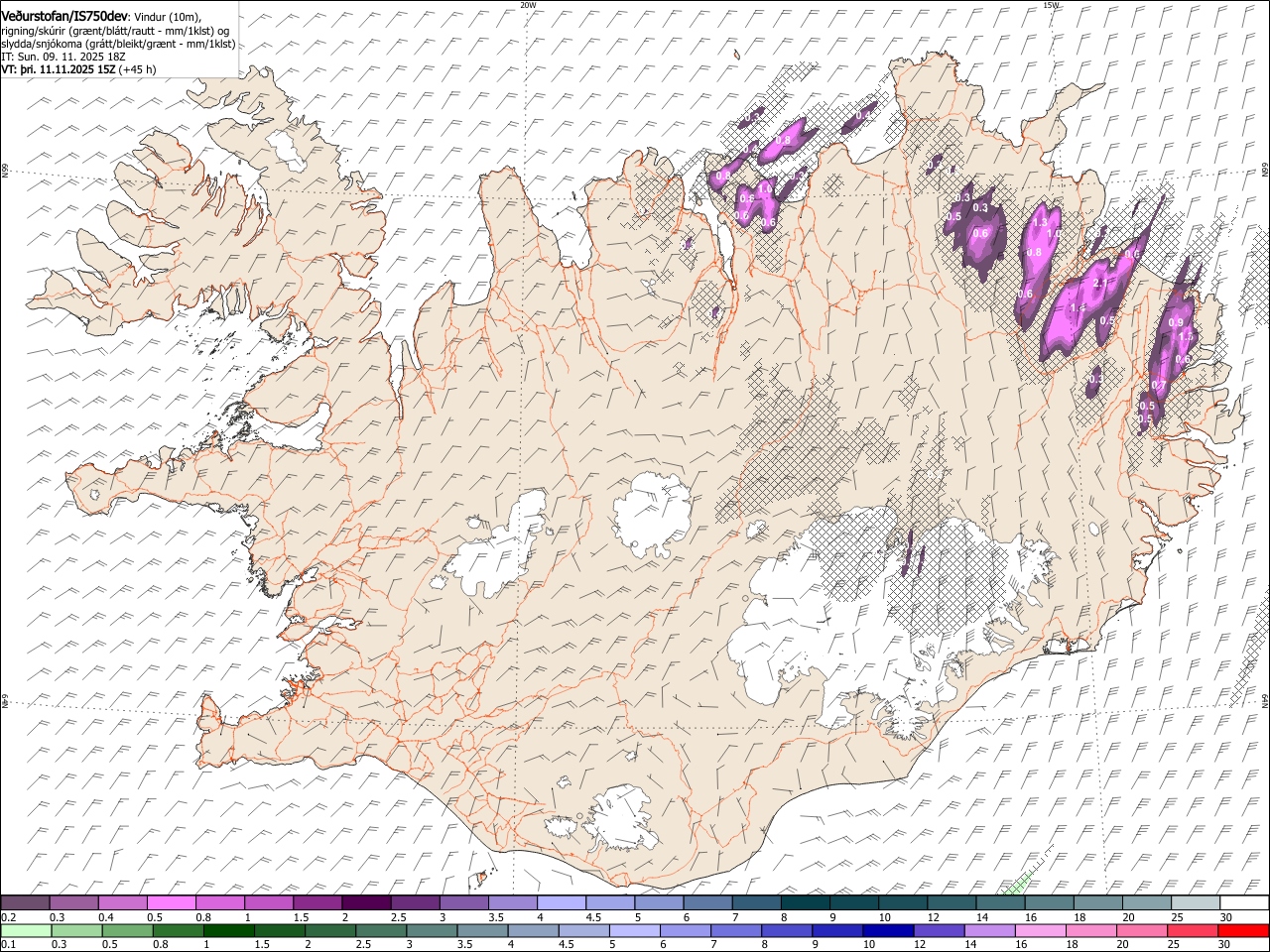
Task: Select bottom-row green swatch between 0.5 and 0.8
Action: 128,930
